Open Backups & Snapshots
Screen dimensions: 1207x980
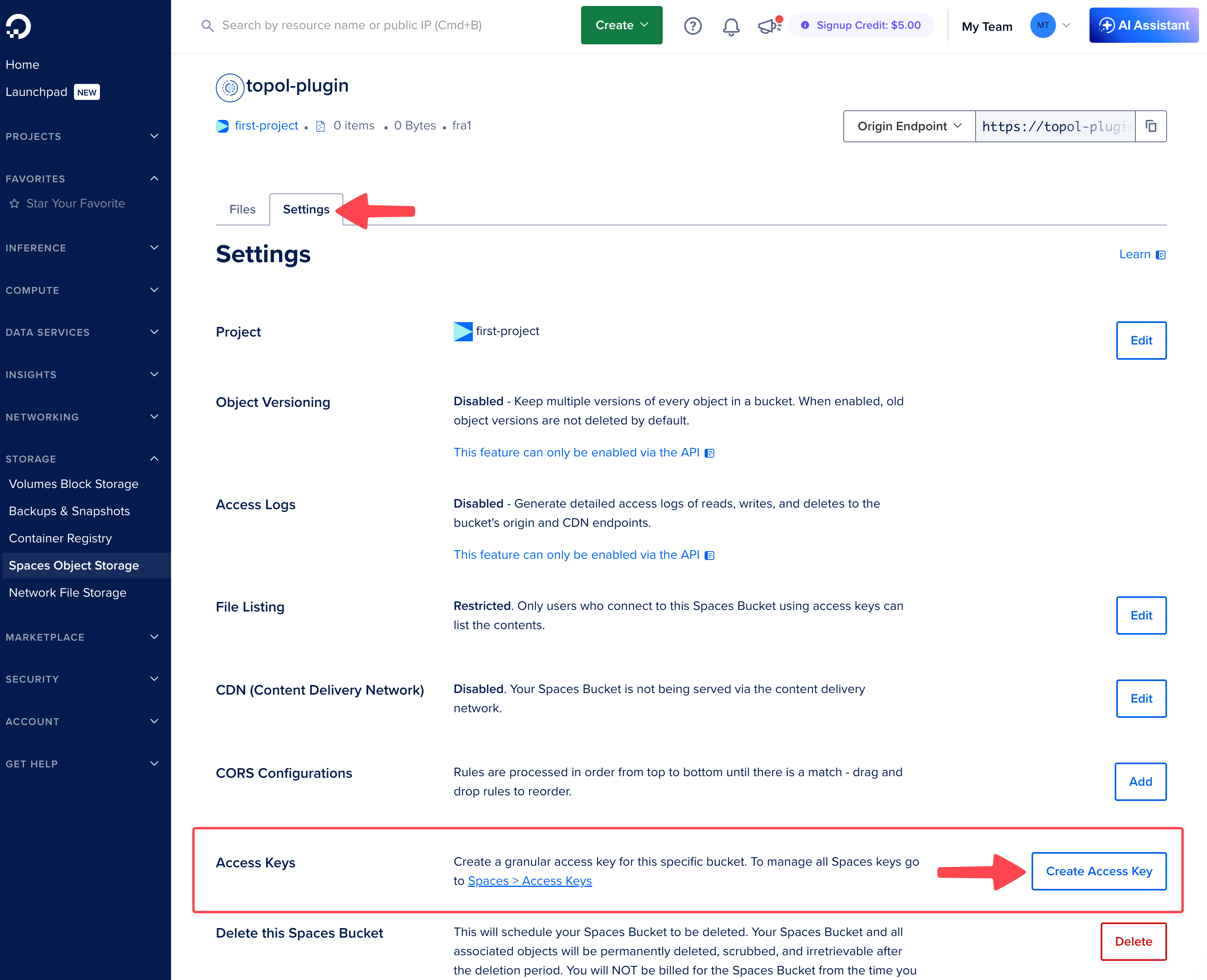pos(70,512)
